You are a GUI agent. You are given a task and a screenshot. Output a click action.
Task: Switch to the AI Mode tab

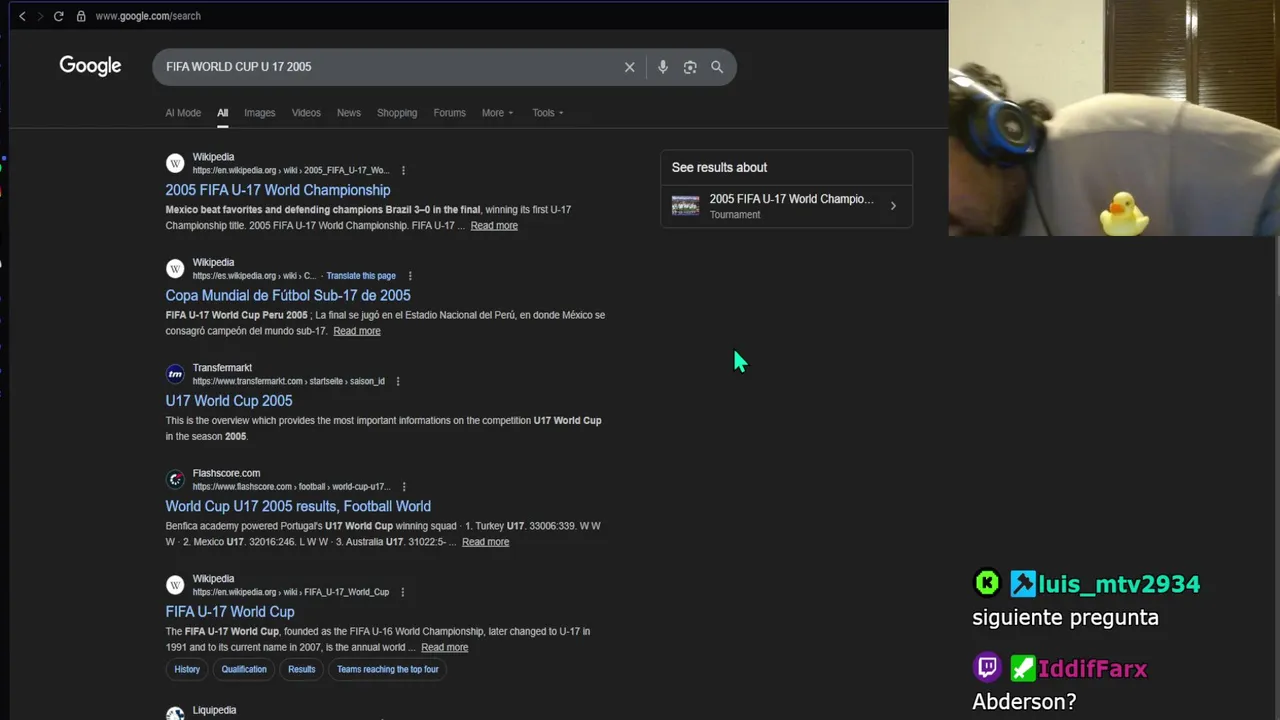click(183, 113)
